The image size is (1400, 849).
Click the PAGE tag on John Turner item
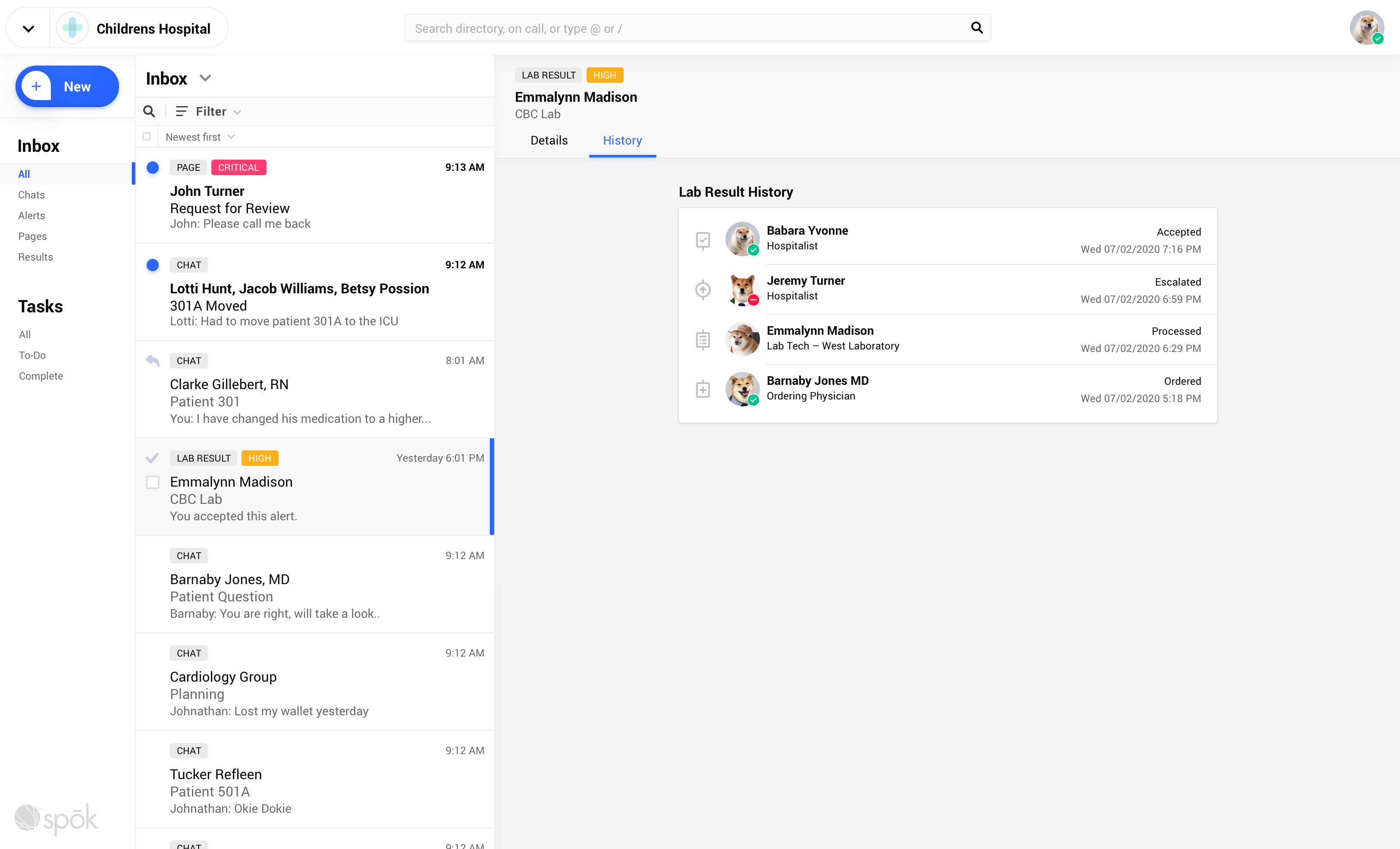click(188, 168)
